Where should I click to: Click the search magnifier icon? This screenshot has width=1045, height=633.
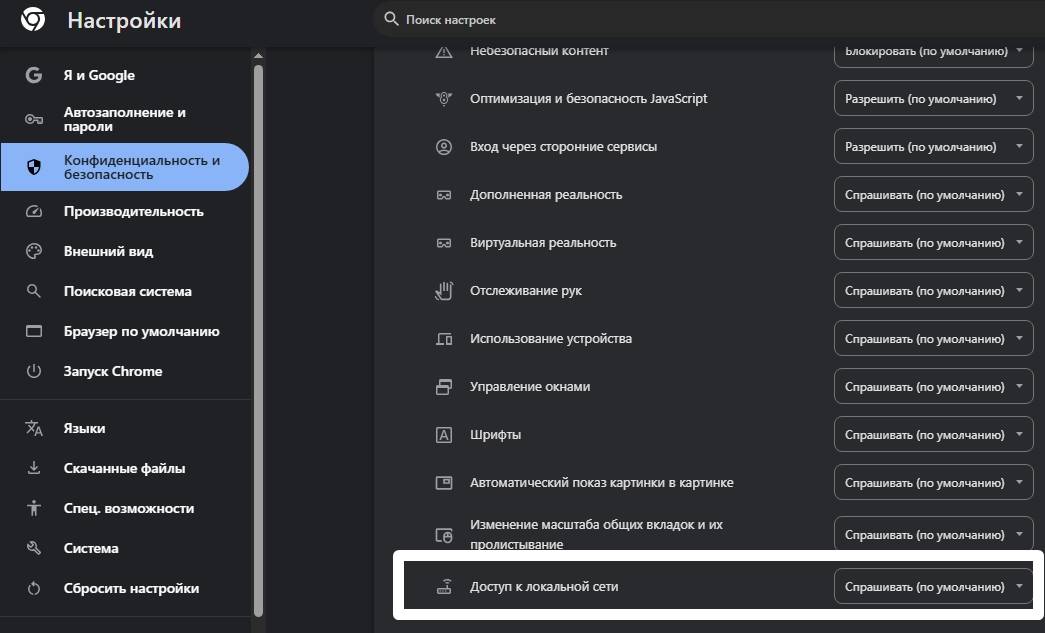click(390, 19)
